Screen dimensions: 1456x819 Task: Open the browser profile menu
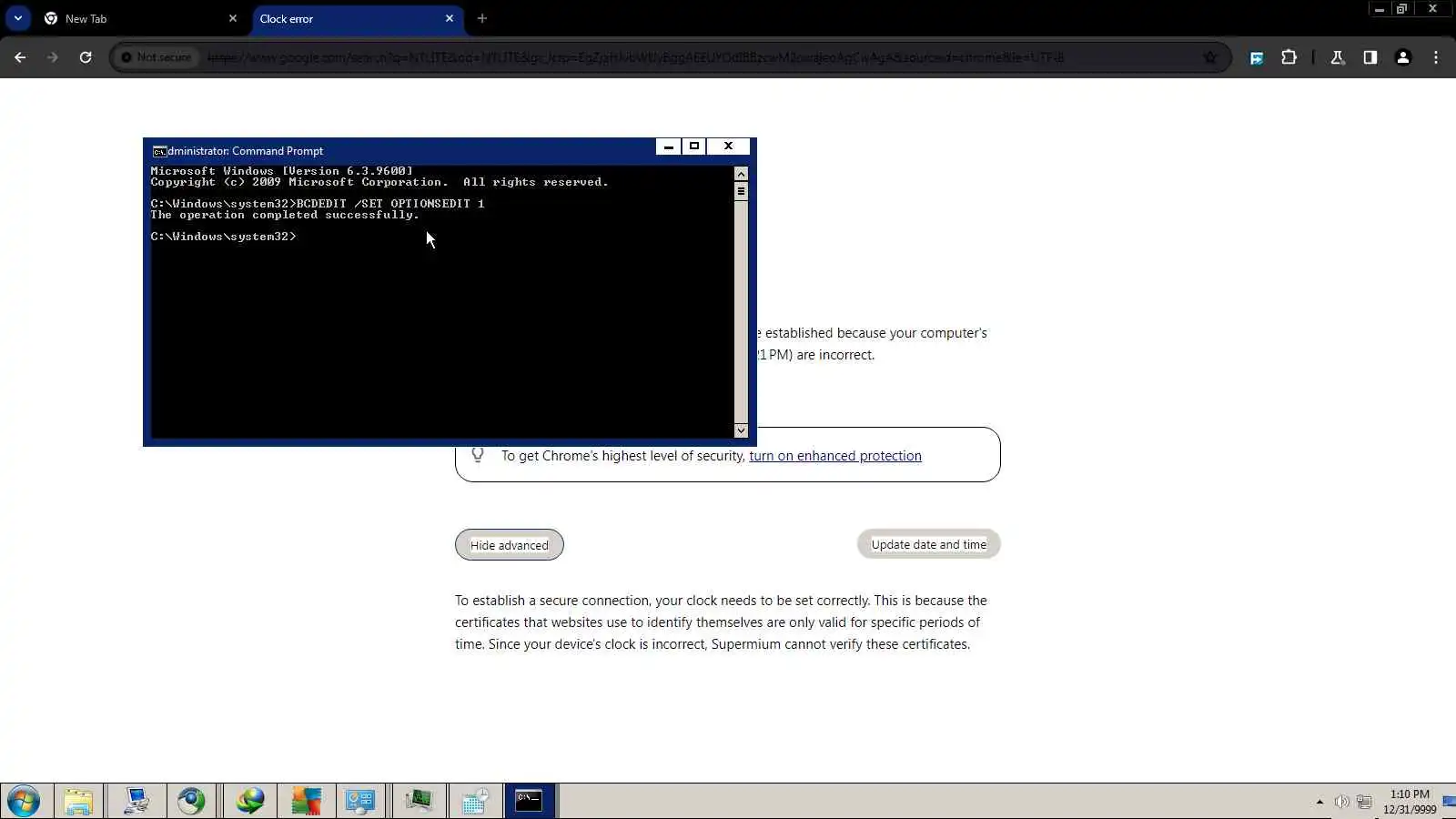(1403, 57)
